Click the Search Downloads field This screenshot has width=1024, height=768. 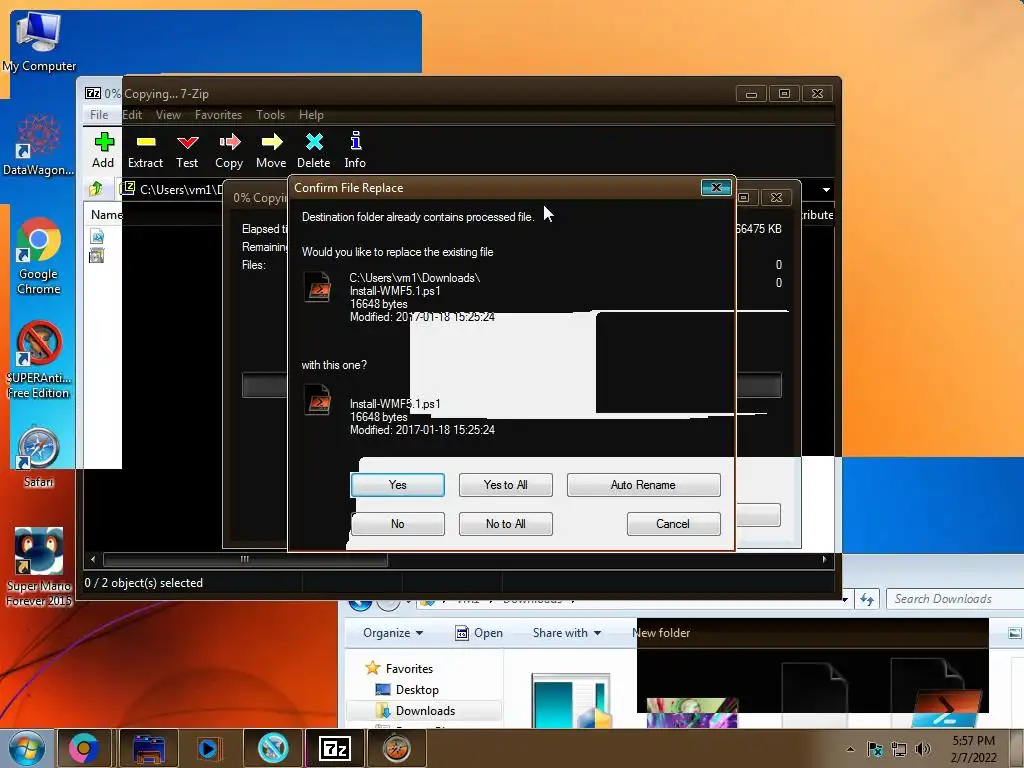pyautogui.click(x=955, y=599)
